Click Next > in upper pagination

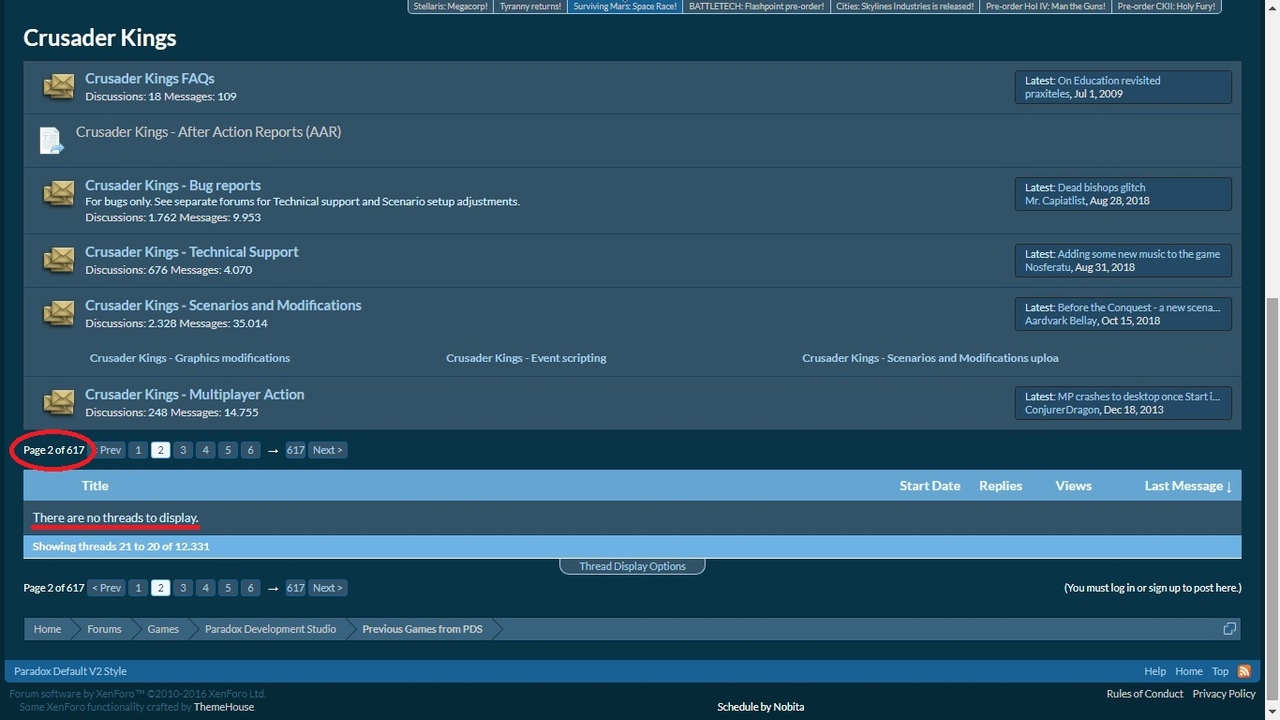pos(328,450)
